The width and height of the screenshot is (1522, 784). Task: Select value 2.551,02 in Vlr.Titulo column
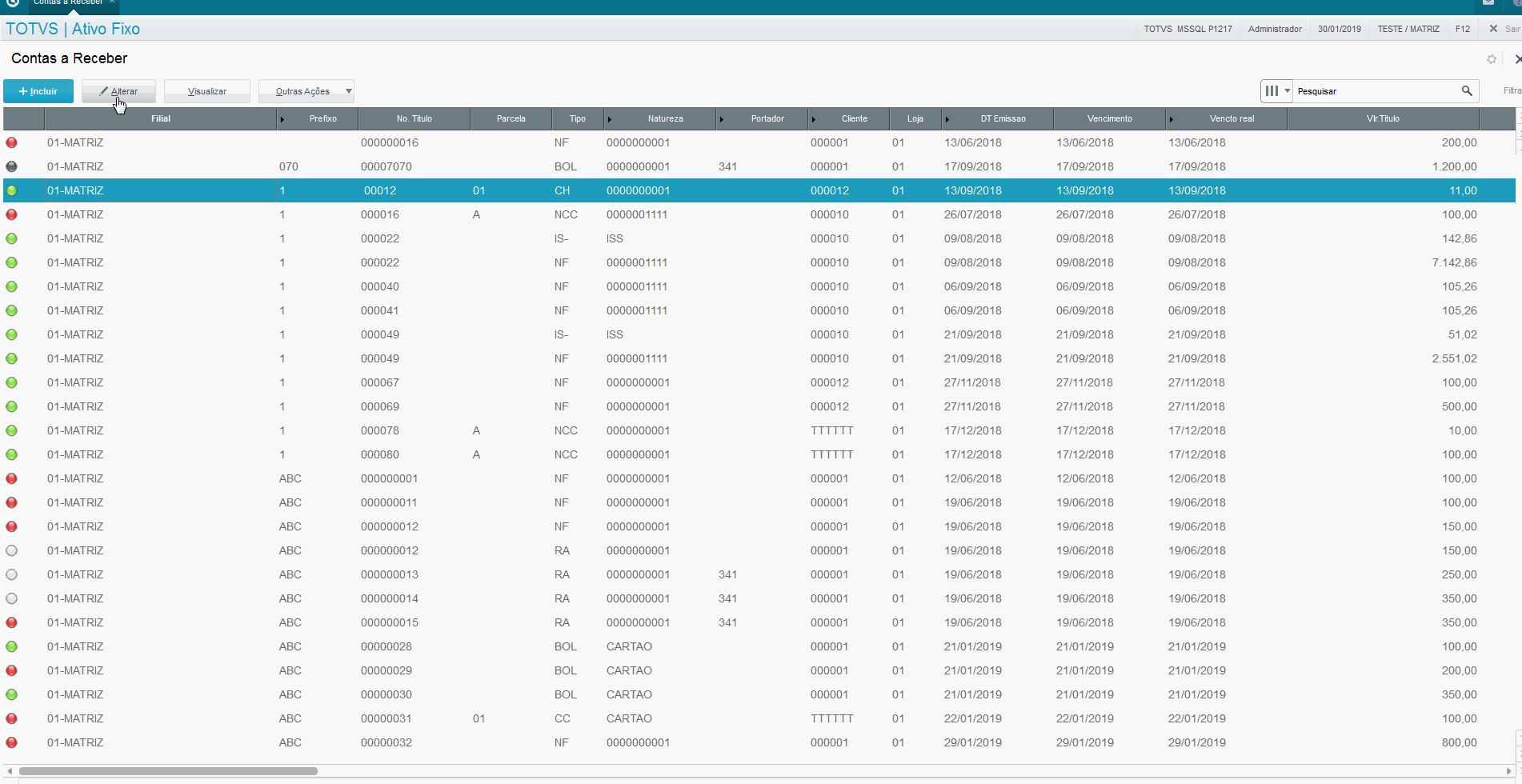point(1455,358)
